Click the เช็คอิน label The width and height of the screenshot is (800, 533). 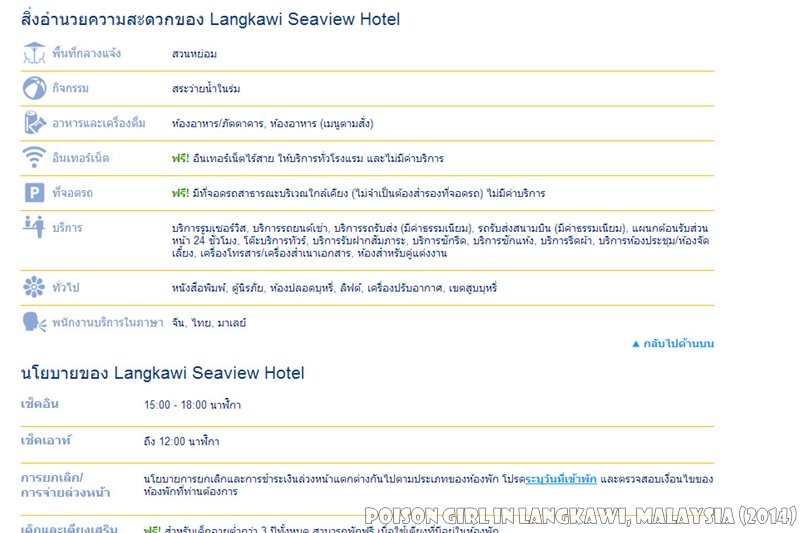click(x=40, y=404)
